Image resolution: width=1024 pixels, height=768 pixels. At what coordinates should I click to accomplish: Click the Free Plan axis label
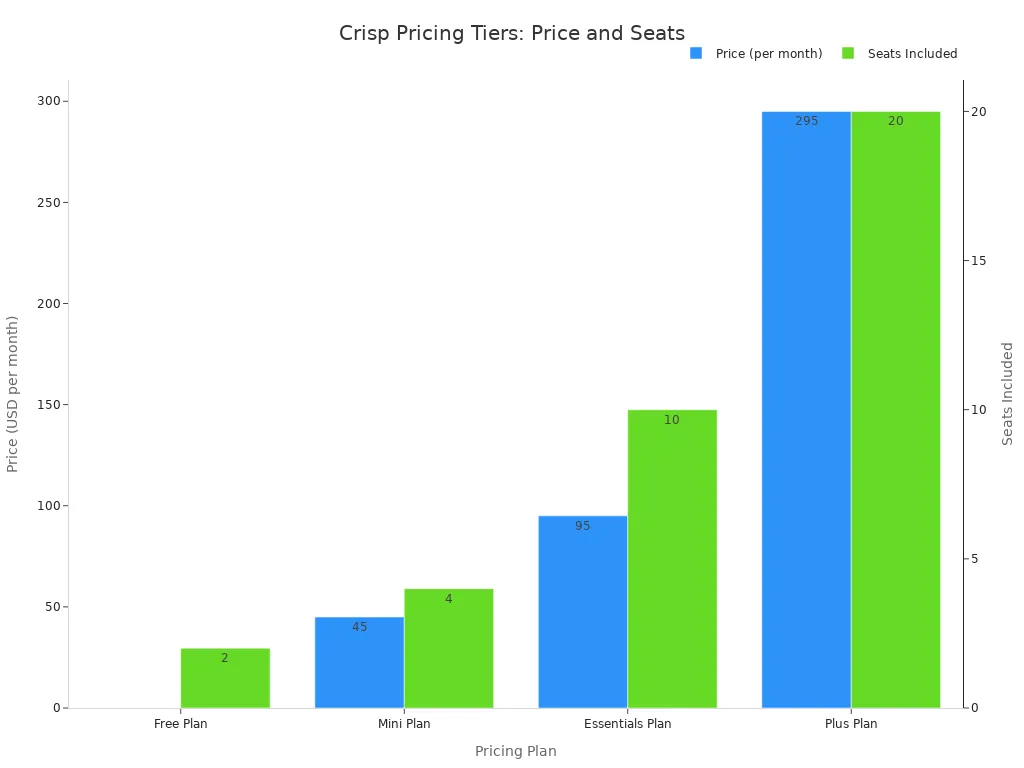point(181,724)
